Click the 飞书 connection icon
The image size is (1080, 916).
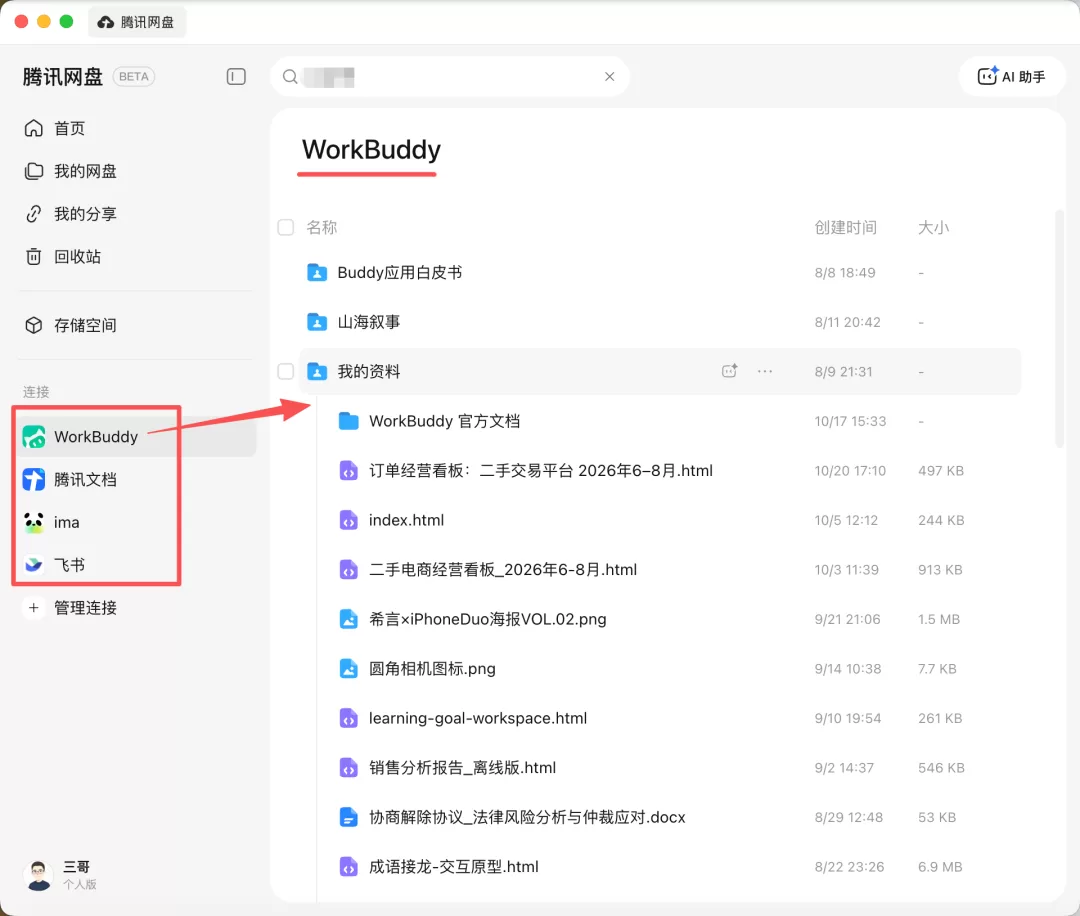click(x=34, y=565)
